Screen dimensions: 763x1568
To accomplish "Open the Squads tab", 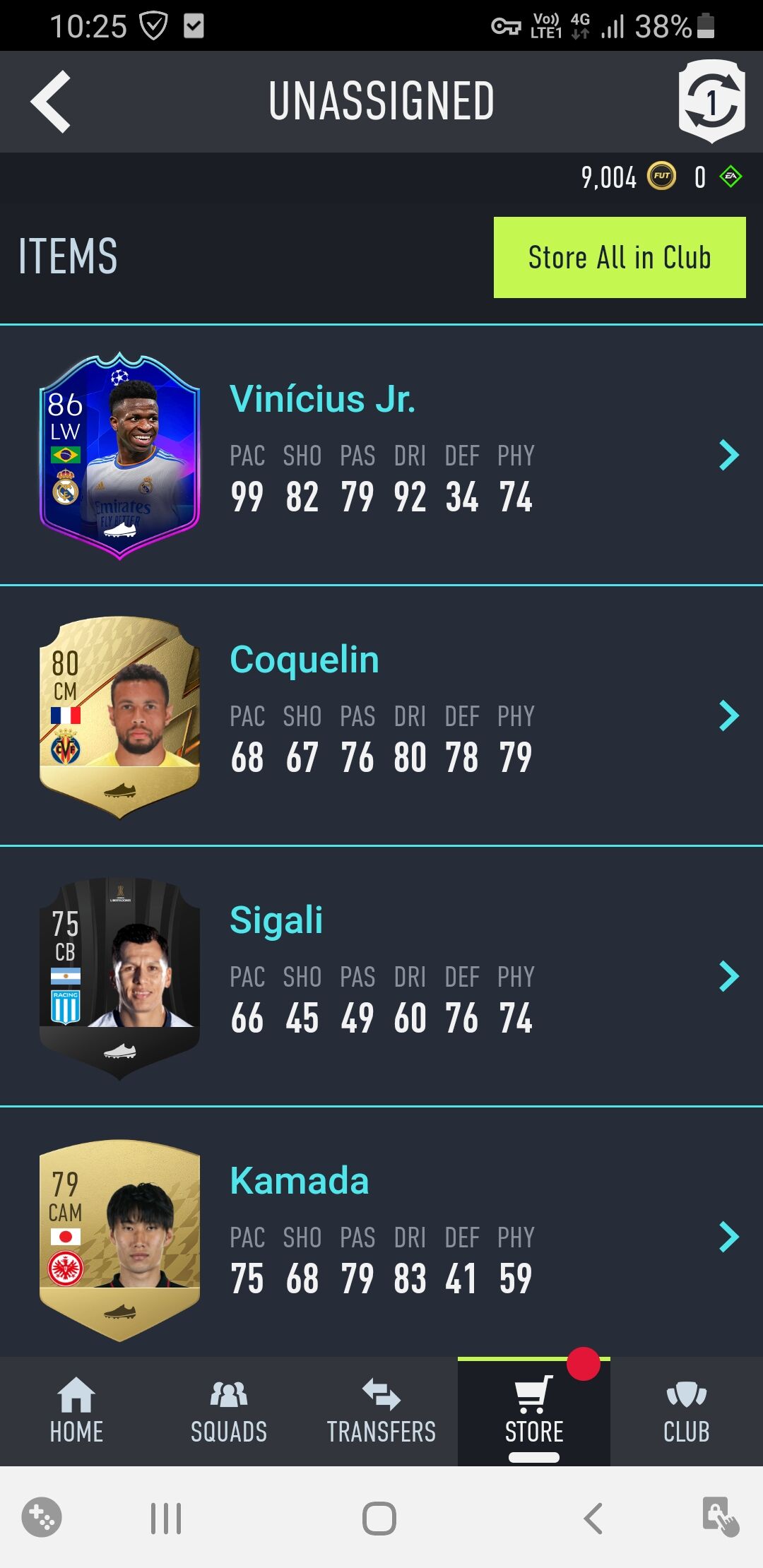I will [x=229, y=1410].
